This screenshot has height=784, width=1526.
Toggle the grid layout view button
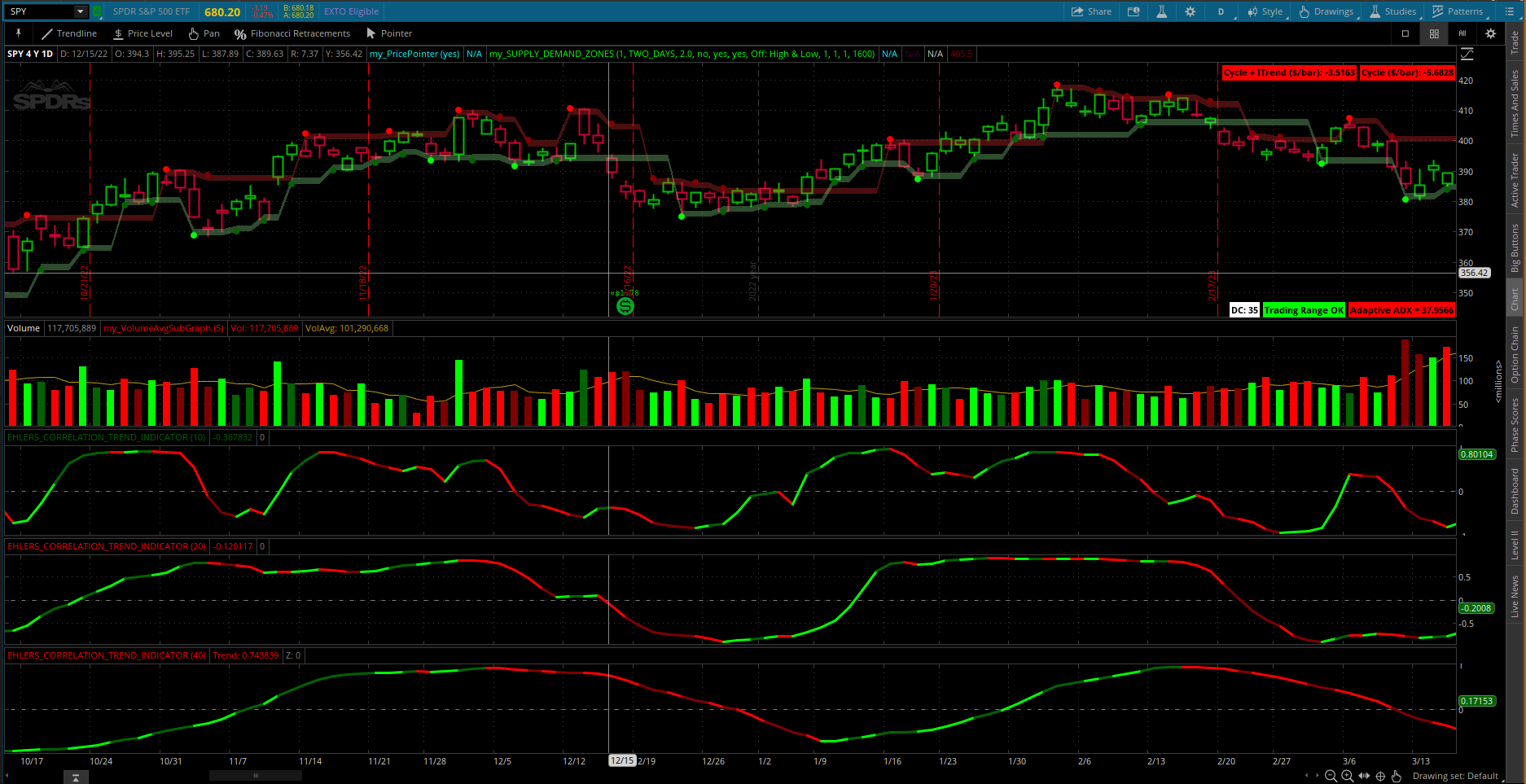point(1434,33)
